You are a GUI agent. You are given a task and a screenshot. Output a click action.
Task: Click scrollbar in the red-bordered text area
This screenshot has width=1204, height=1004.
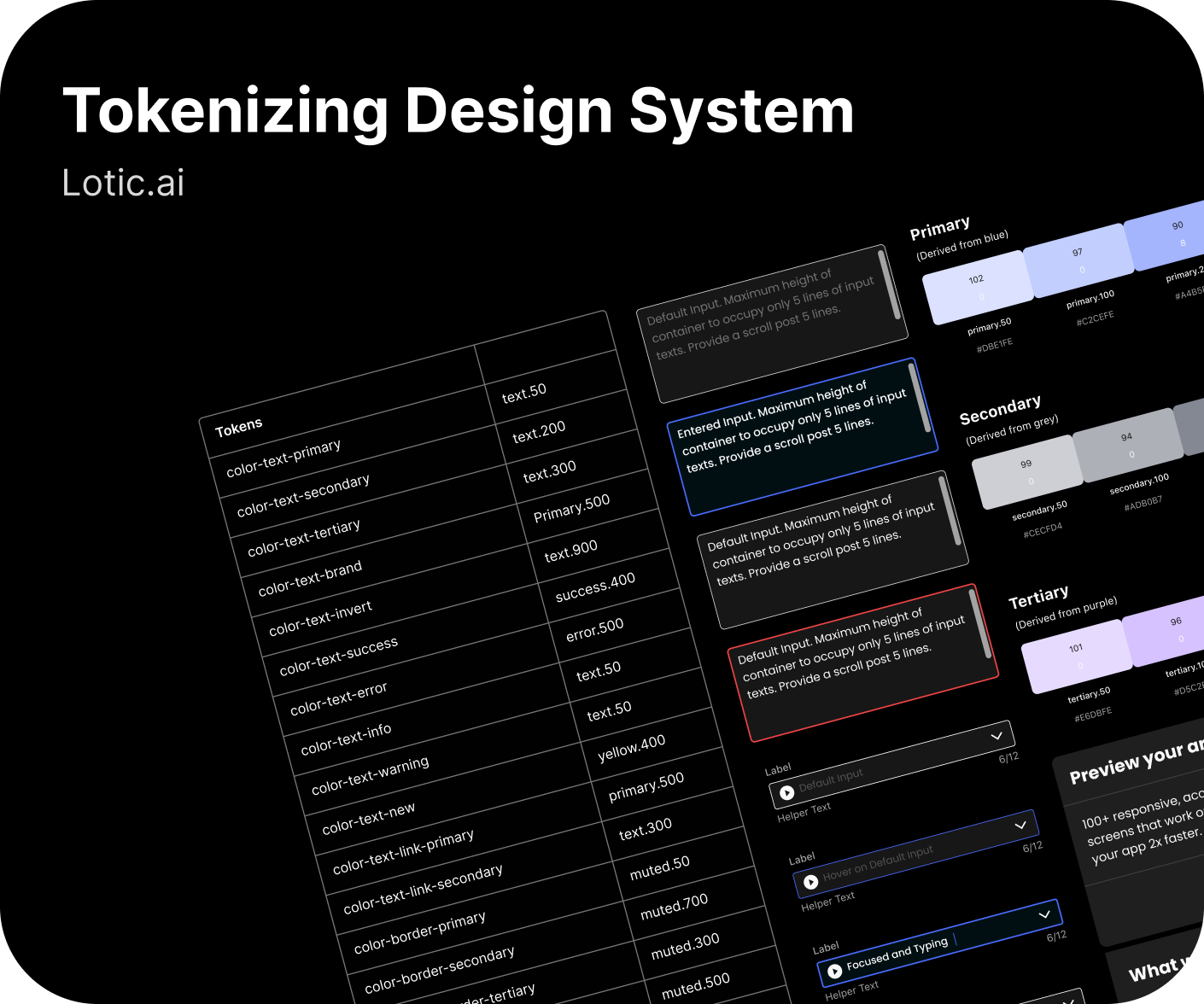tap(980, 624)
